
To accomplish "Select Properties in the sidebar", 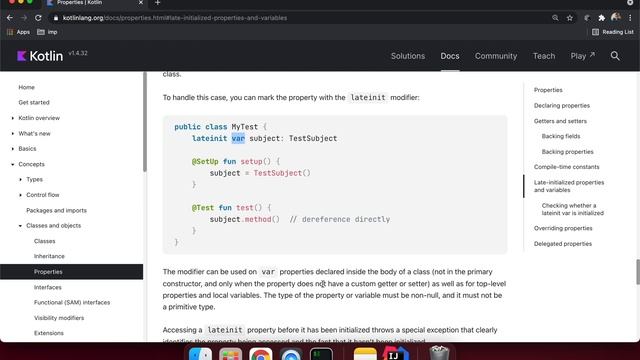I will pos(71,272).
